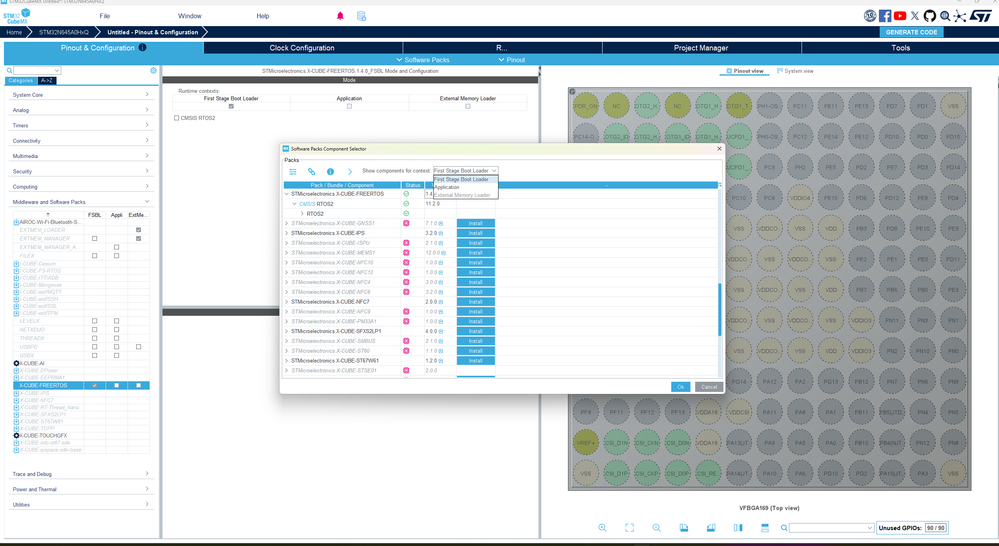The image size is (999, 546).
Task: Click the fit-to-screen icon under the pinout view
Action: 629,528
